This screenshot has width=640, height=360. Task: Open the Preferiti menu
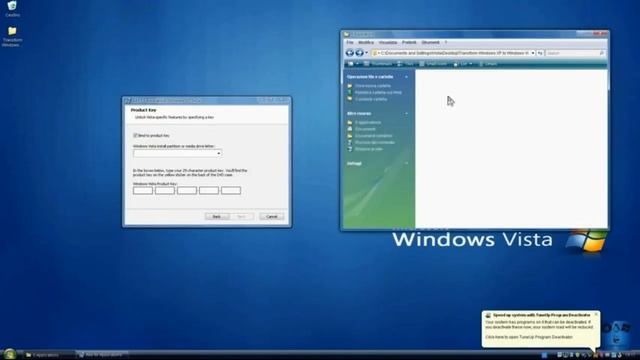pyautogui.click(x=409, y=42)
